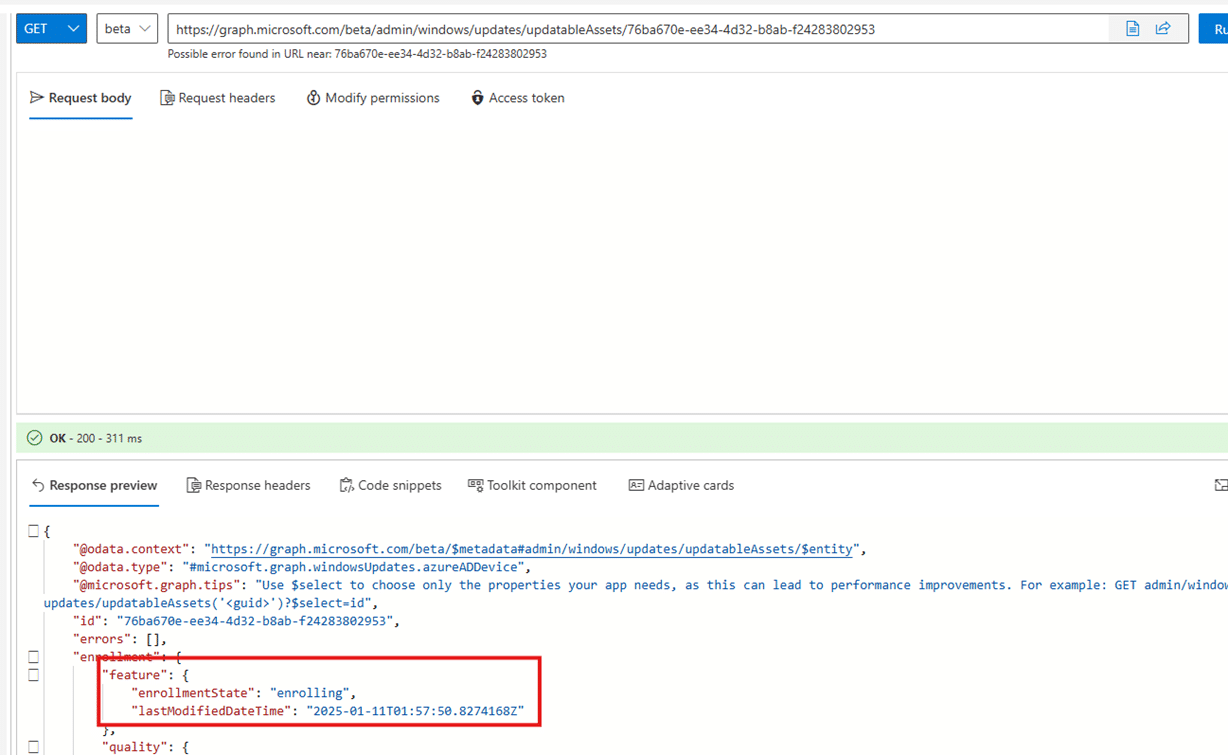
Task: Click the request URL input field
Action: [638, 29]
